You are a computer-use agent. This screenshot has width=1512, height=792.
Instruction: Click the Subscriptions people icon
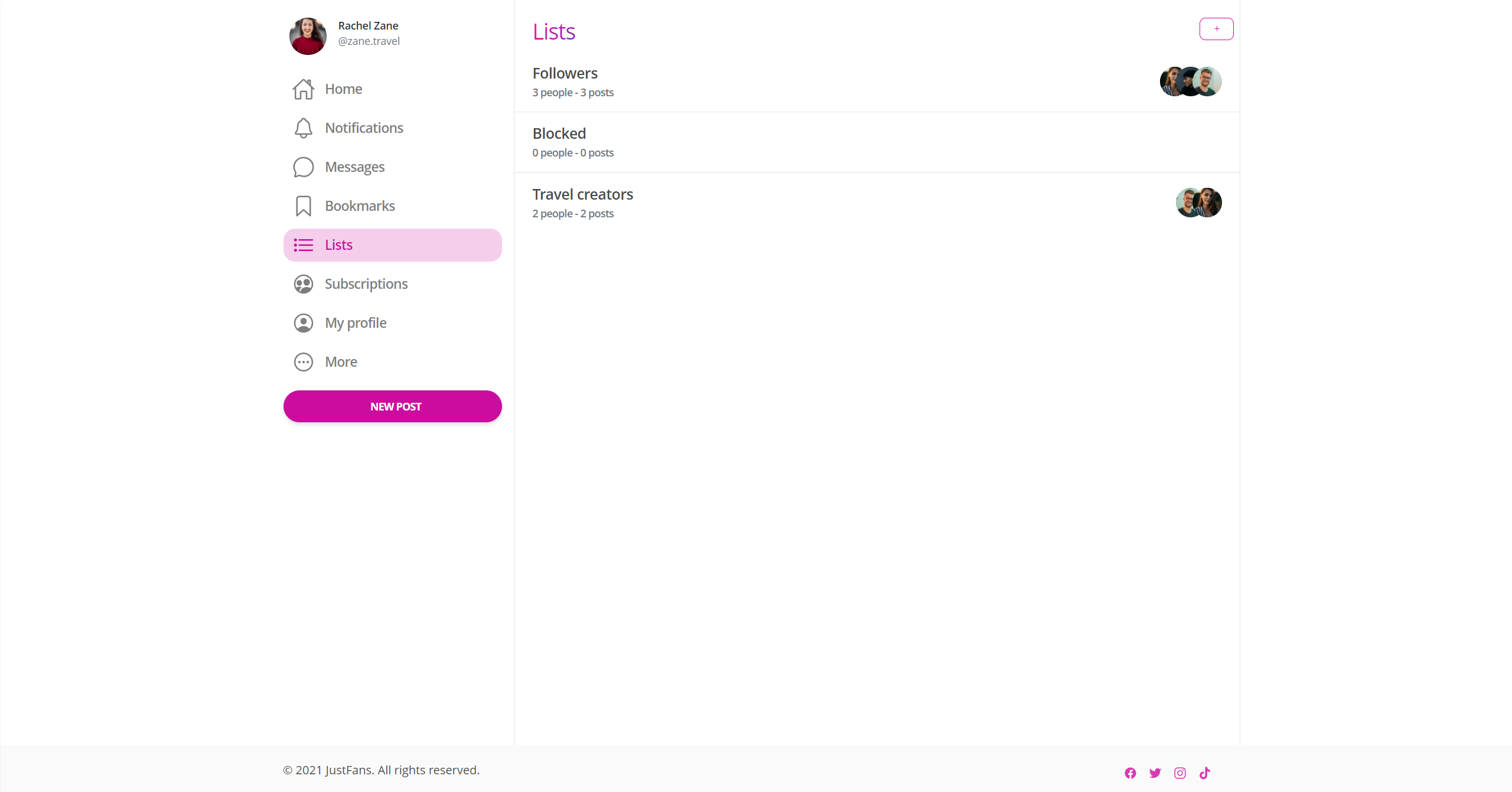click(x=303, y=283)
